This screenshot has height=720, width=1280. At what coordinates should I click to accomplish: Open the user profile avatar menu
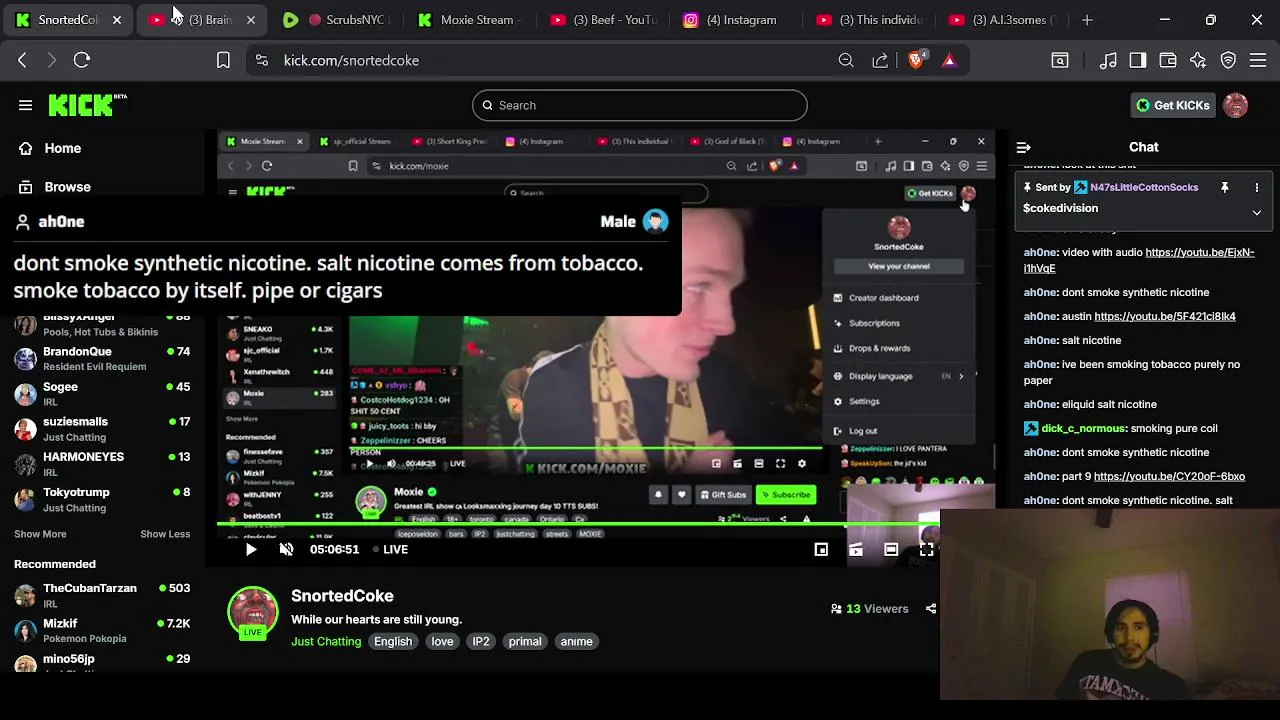[x=1236, y=105]
